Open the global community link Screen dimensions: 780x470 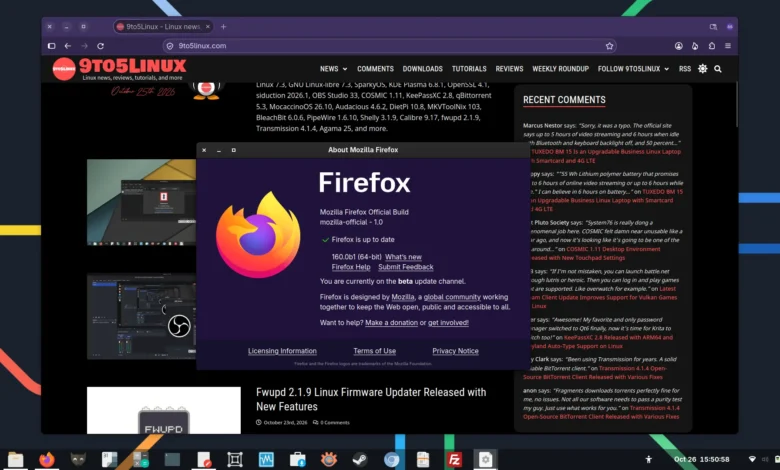coord(452,297)
